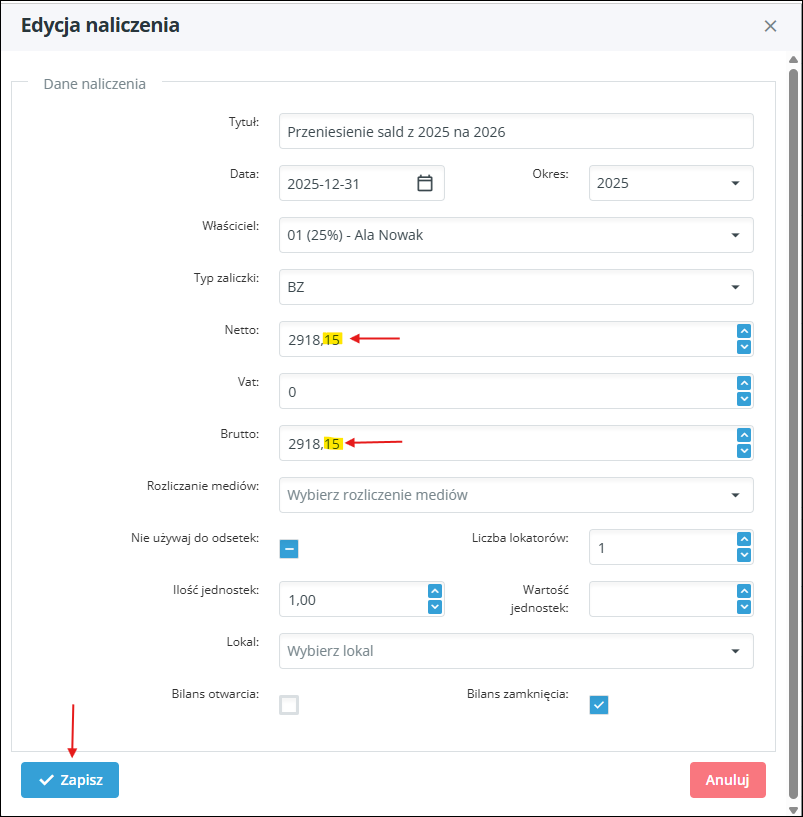Click into the Tytuł text field

coord(515,131)
